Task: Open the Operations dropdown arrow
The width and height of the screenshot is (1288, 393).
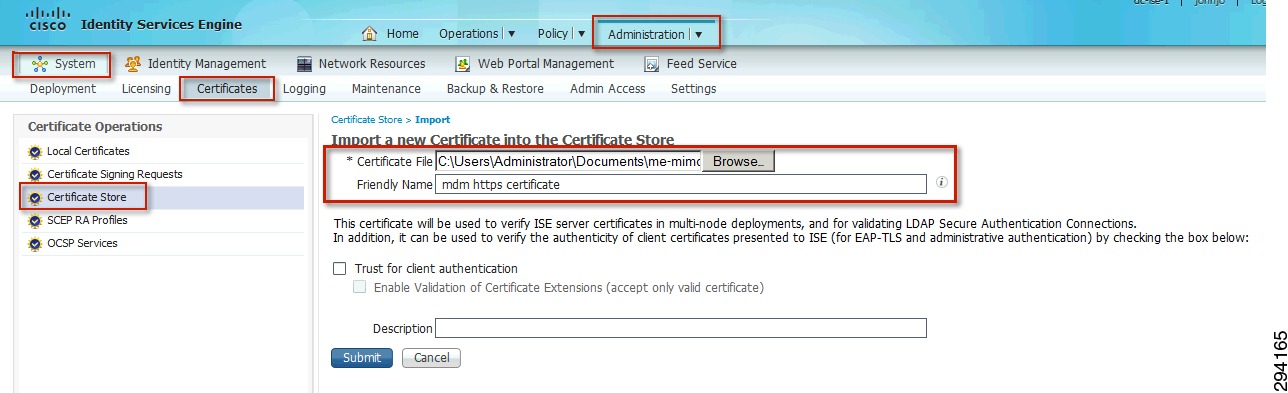Action: pos(512,34)
